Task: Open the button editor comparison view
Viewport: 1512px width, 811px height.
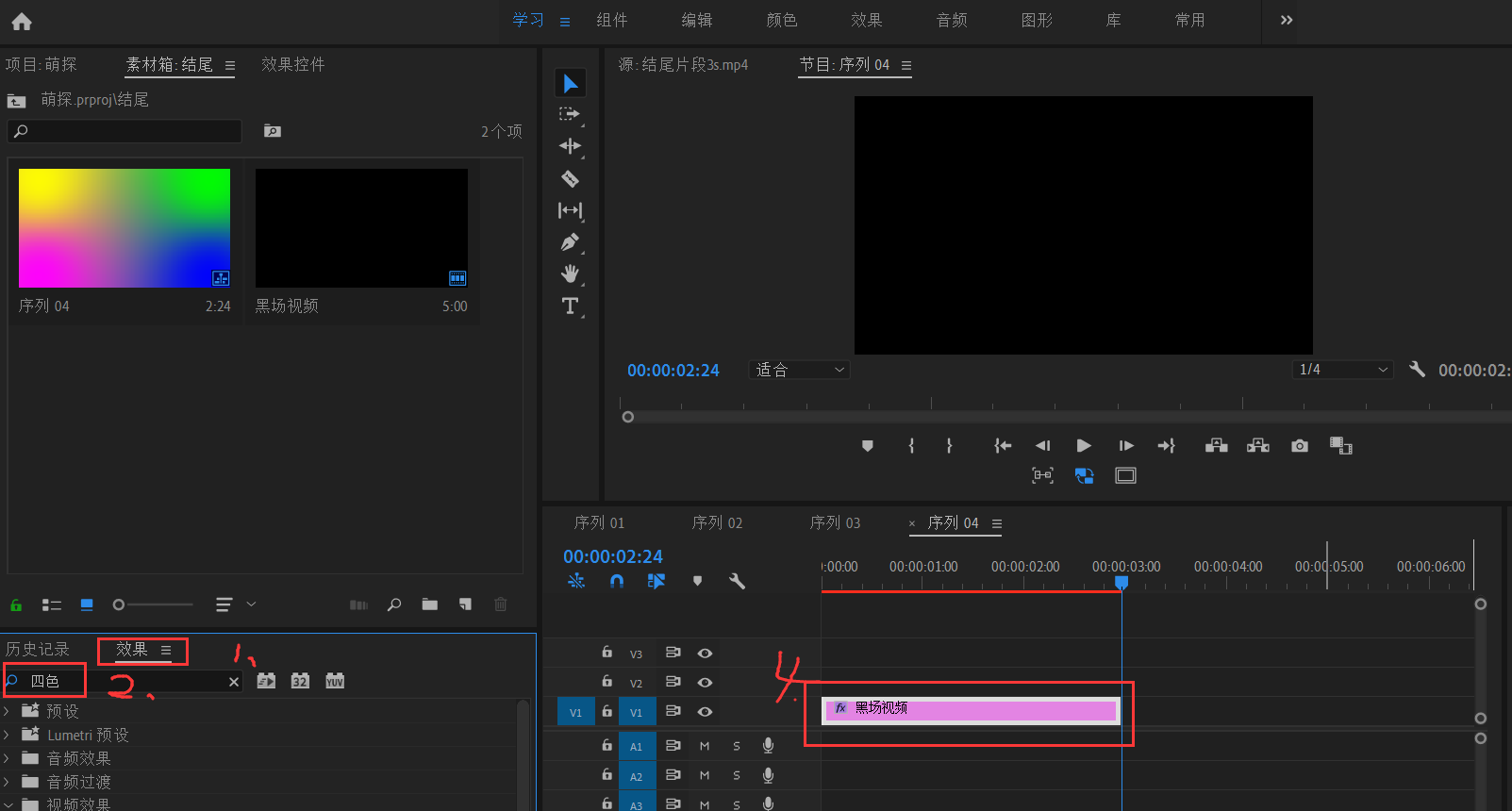Action: 1341,446
